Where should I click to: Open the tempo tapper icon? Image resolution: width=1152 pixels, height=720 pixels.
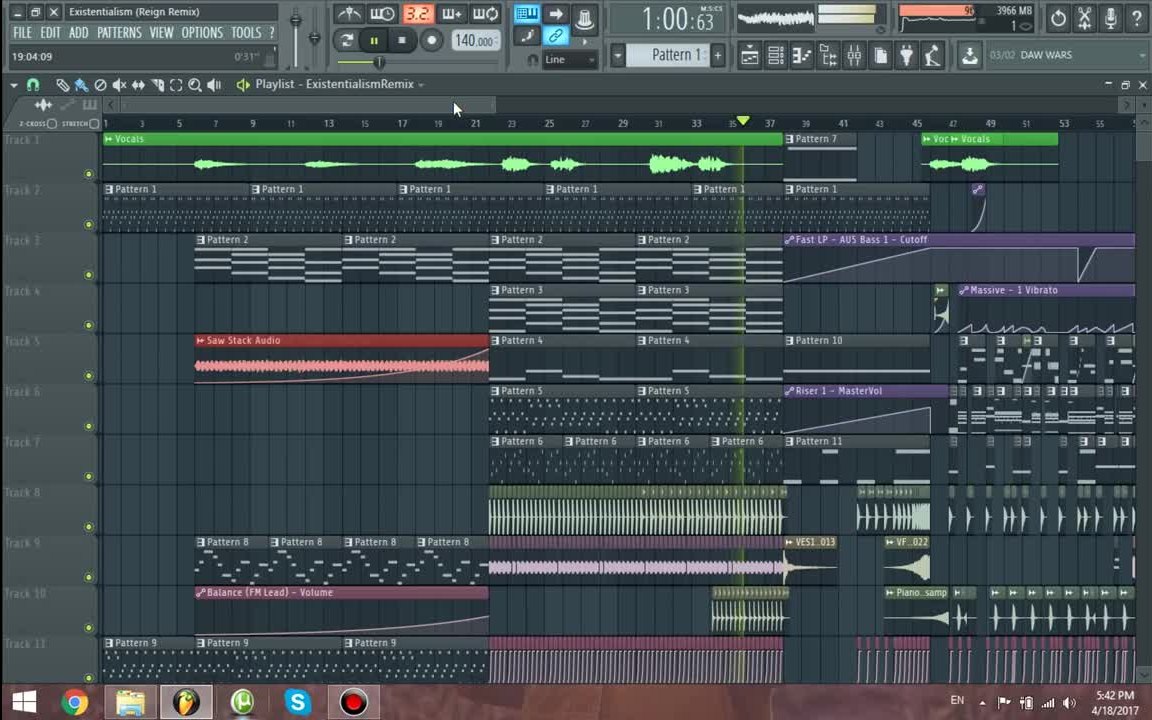point(933,56)
